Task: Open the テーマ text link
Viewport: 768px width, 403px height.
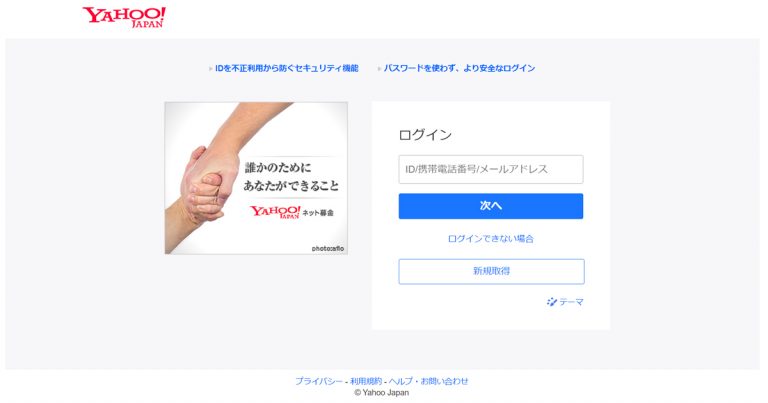Action: point(571,302)
